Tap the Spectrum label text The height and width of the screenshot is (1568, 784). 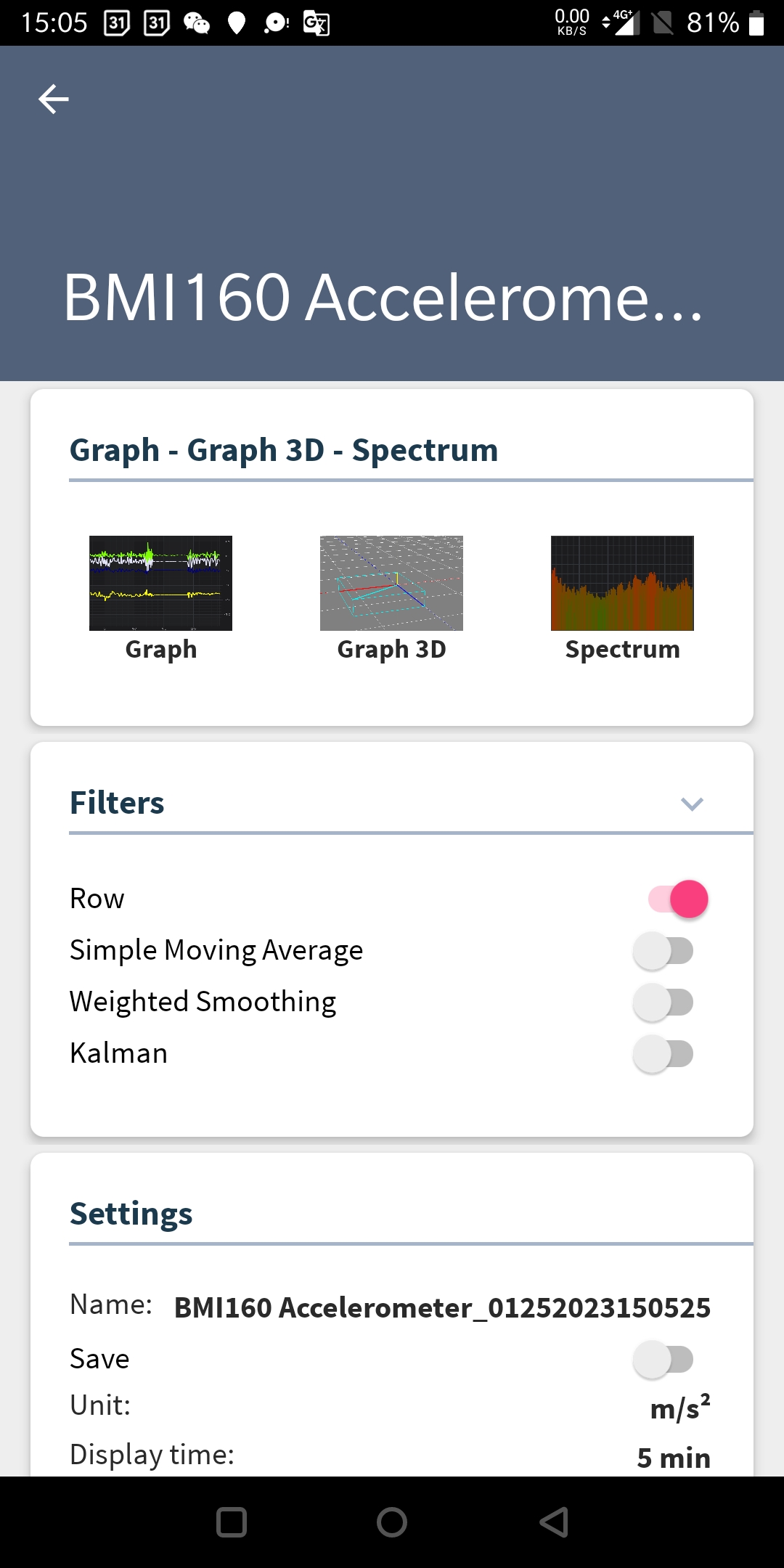(622, 649)
